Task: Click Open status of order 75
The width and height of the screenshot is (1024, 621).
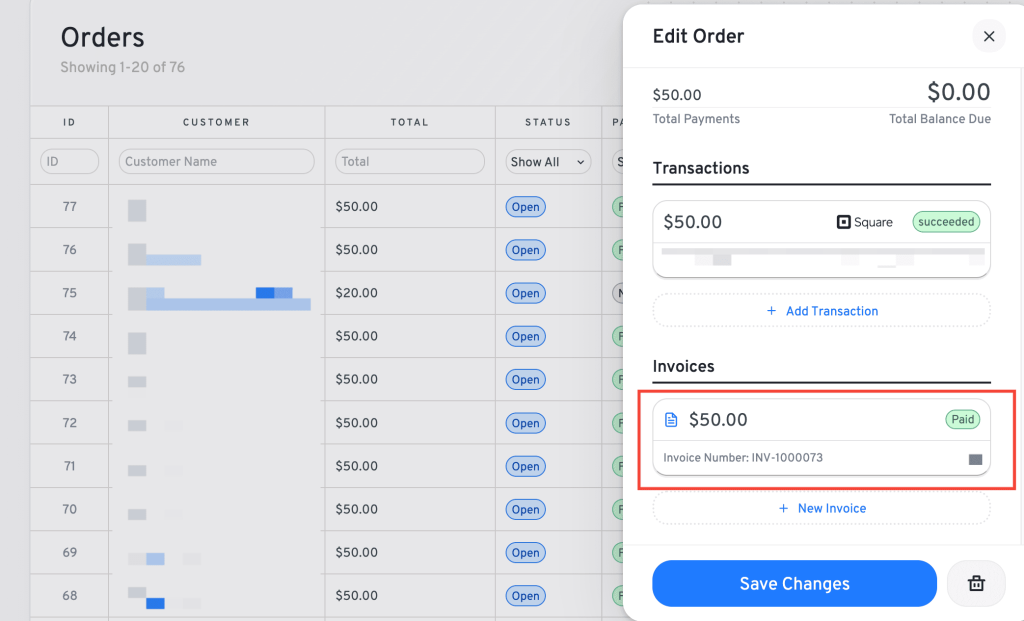Action: tap(525, 293)
